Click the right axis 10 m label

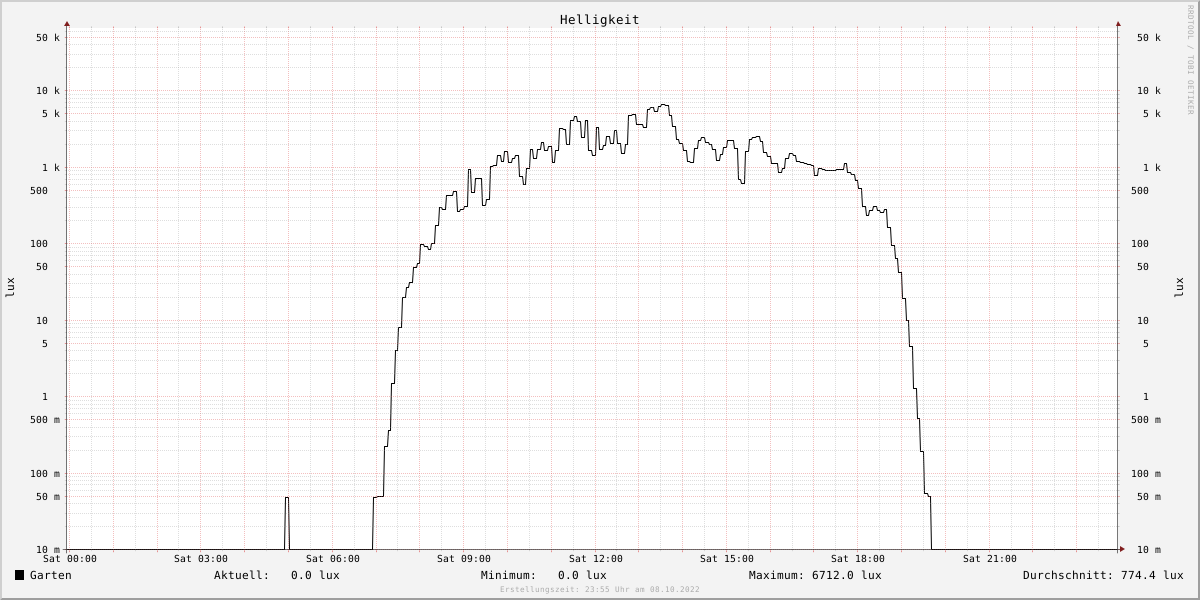click(1149, 550)
